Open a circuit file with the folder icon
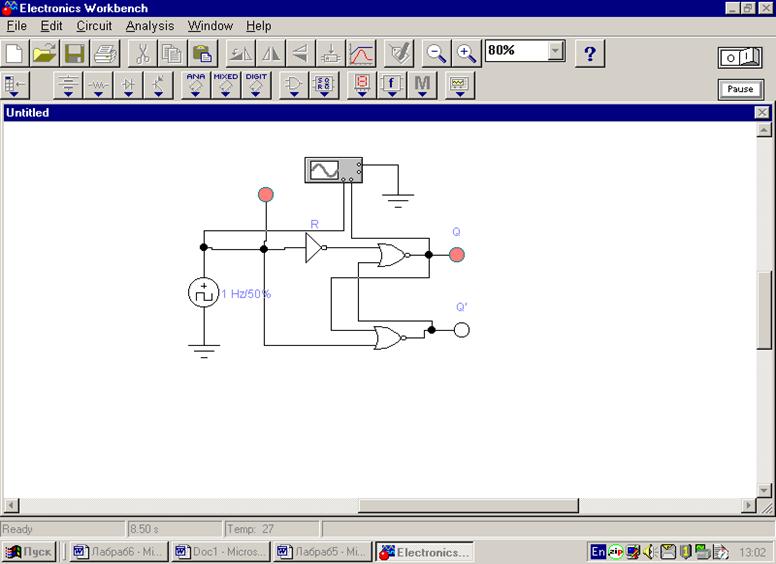 pyautogui.click(x=44, y=53)
